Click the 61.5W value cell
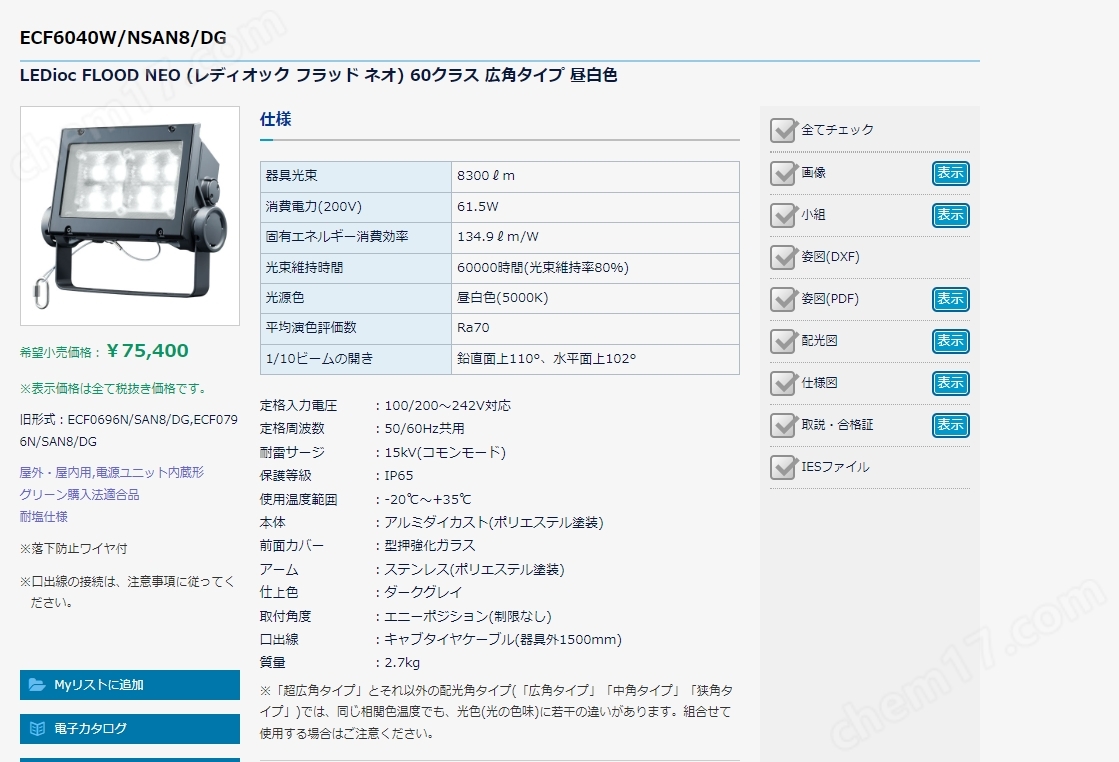 pos(595,207)
